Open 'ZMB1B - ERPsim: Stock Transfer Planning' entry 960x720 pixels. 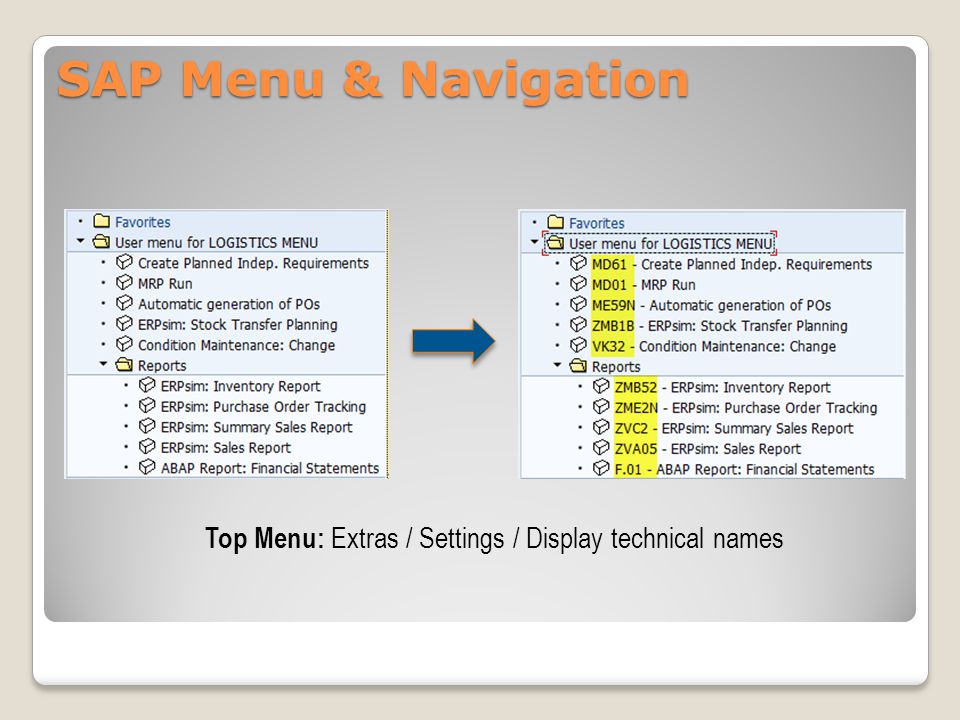(719, 326)
